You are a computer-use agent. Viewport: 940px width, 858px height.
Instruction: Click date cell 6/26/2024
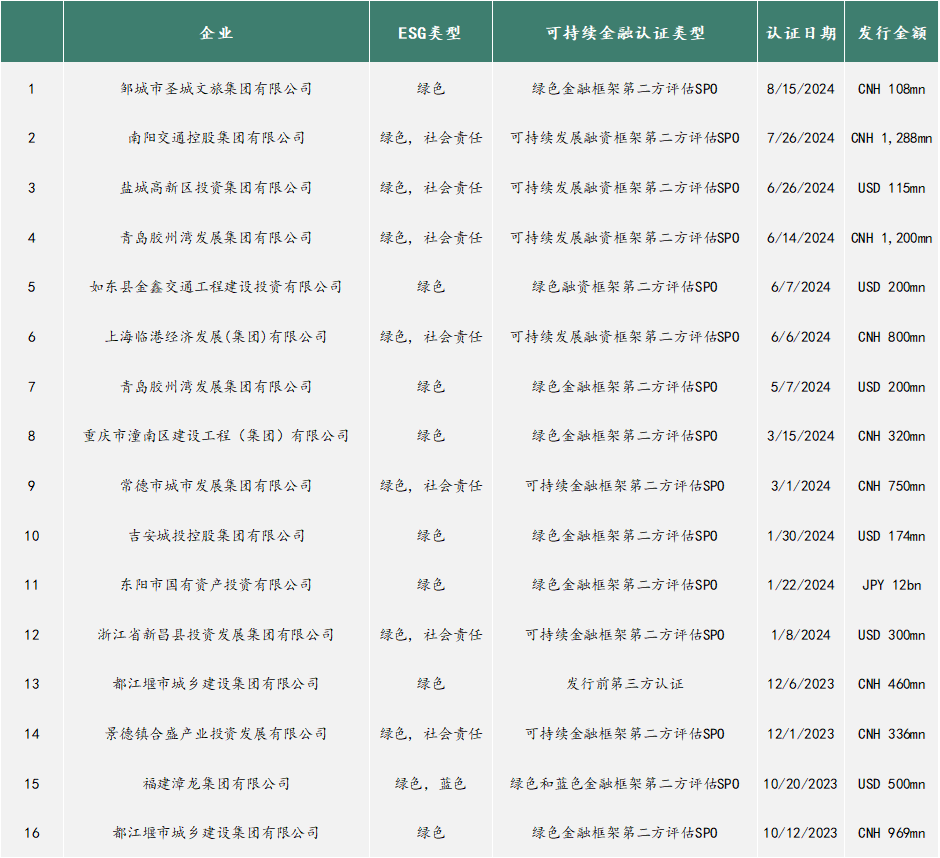tap(800, 188)
